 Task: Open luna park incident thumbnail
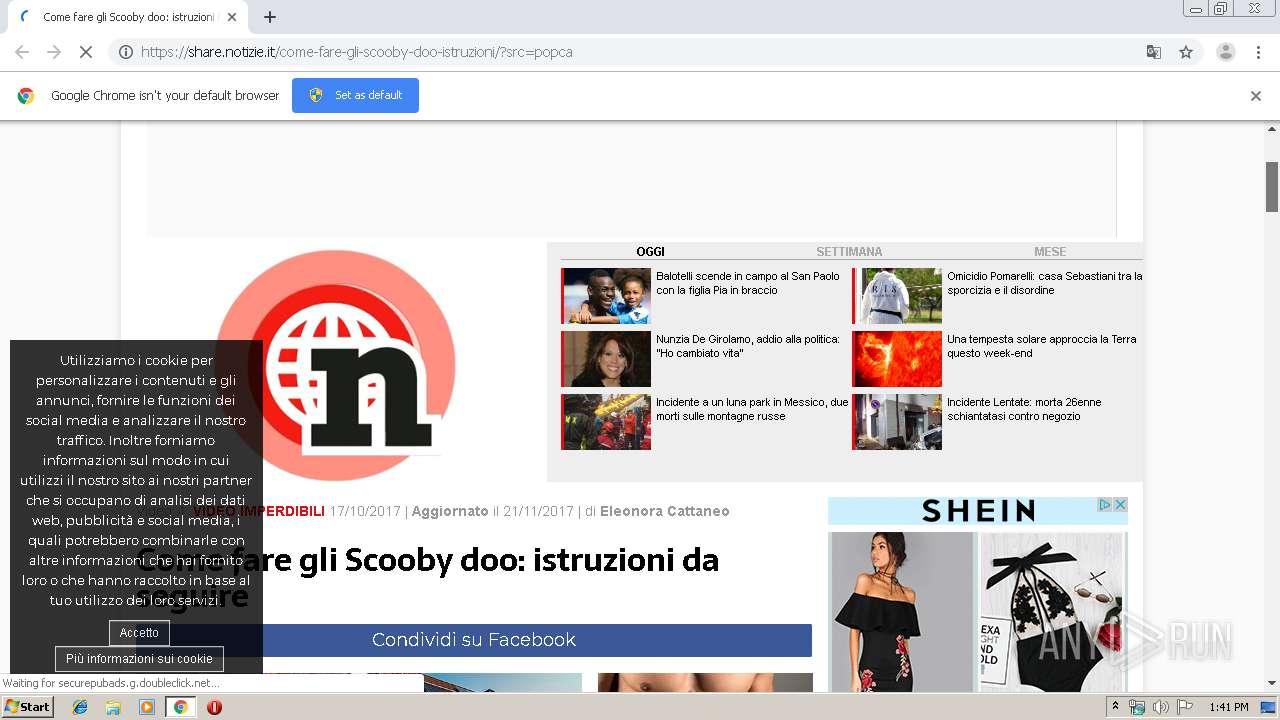[606, 422]
